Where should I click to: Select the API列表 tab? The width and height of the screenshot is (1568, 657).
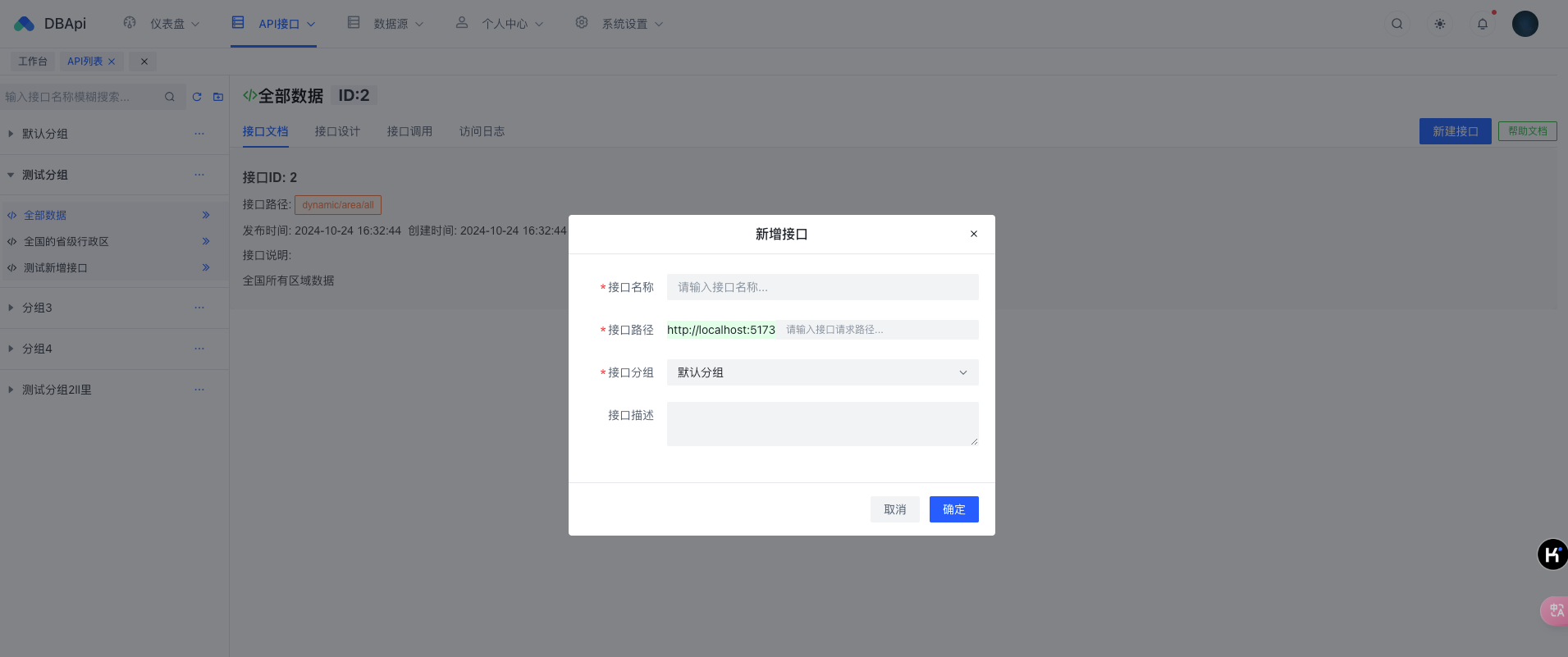coord(85,62)
